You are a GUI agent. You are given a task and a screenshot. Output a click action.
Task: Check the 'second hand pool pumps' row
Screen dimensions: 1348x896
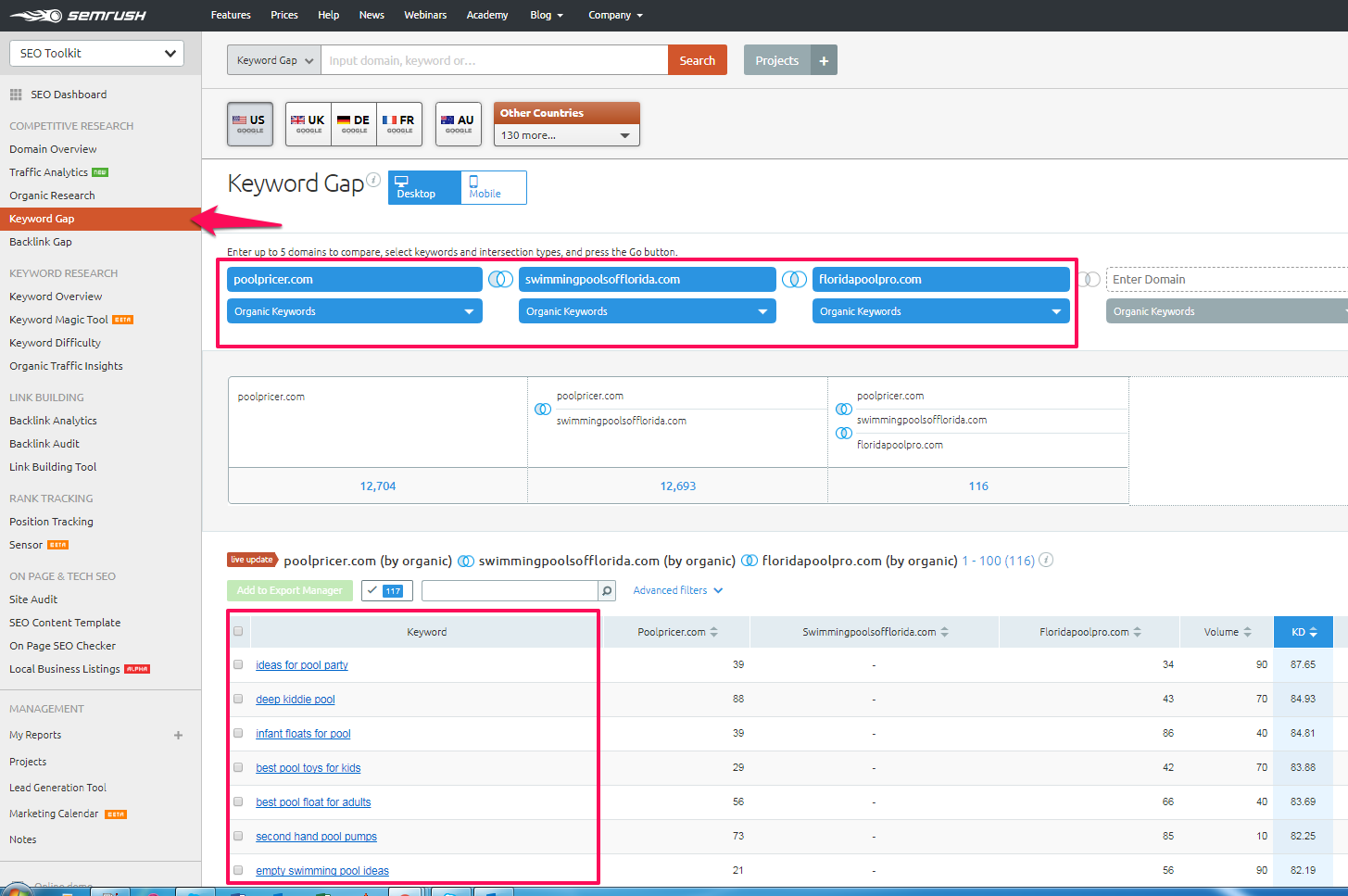238,836
